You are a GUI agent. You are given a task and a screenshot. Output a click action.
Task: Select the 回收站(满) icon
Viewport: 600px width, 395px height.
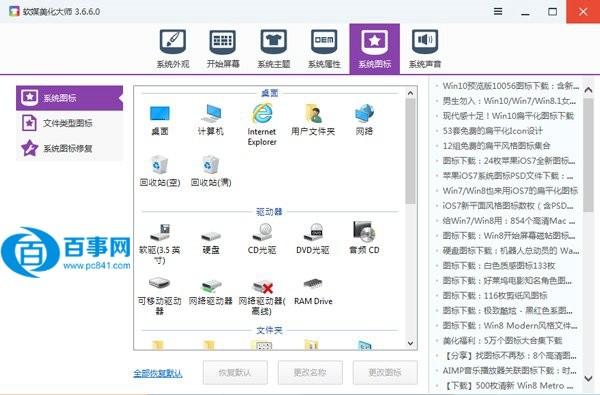(x=211, y=171)
